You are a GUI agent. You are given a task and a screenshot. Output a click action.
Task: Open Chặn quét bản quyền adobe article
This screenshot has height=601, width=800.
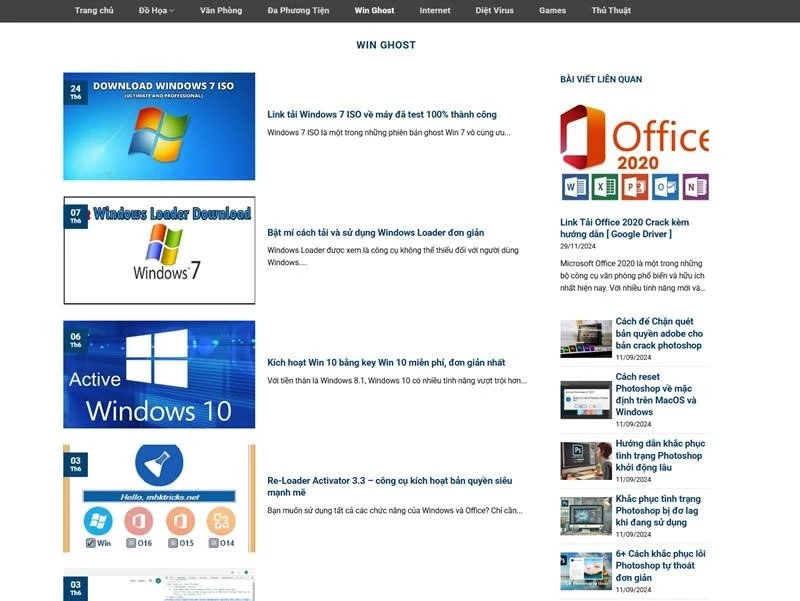pyautogui.click(x=659, y=333)
